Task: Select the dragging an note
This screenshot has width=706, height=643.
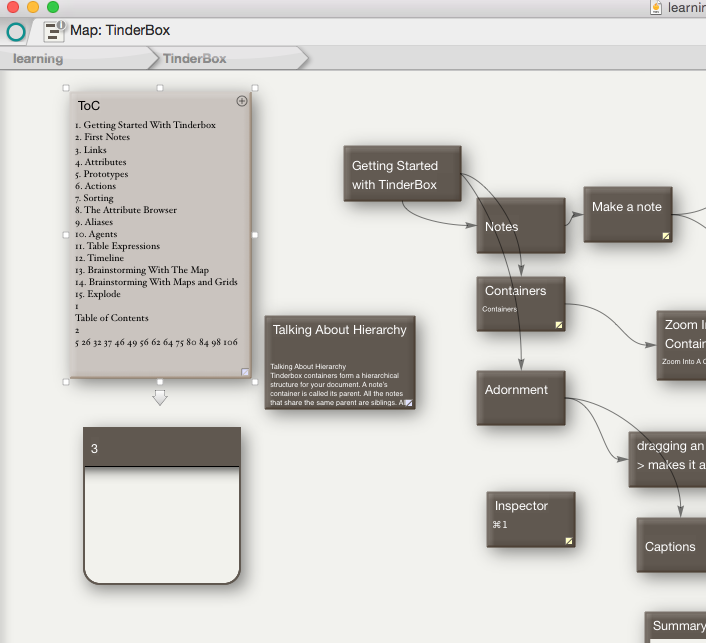Action: 667,459
